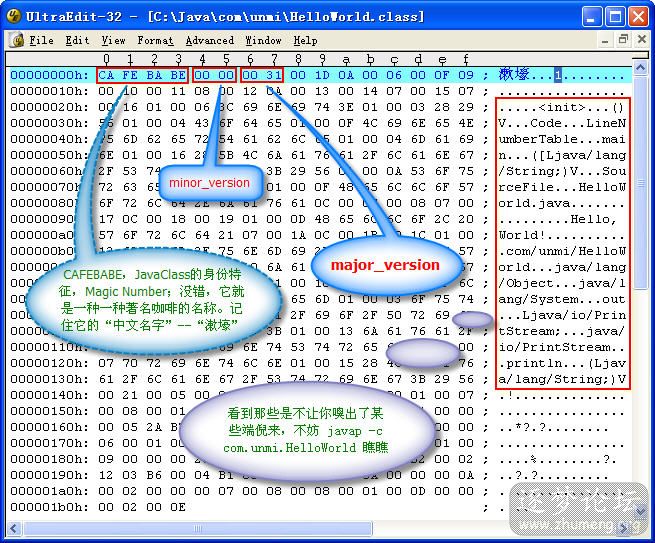
Task: Click the ASCII text '.println...(Ljav'
Action: 562,363
